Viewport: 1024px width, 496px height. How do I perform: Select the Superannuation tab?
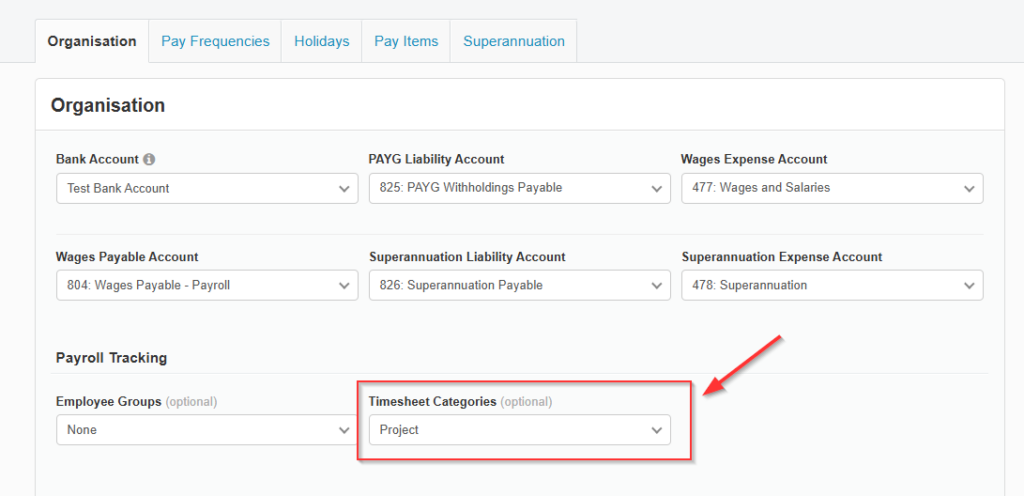tap(513, 41)
